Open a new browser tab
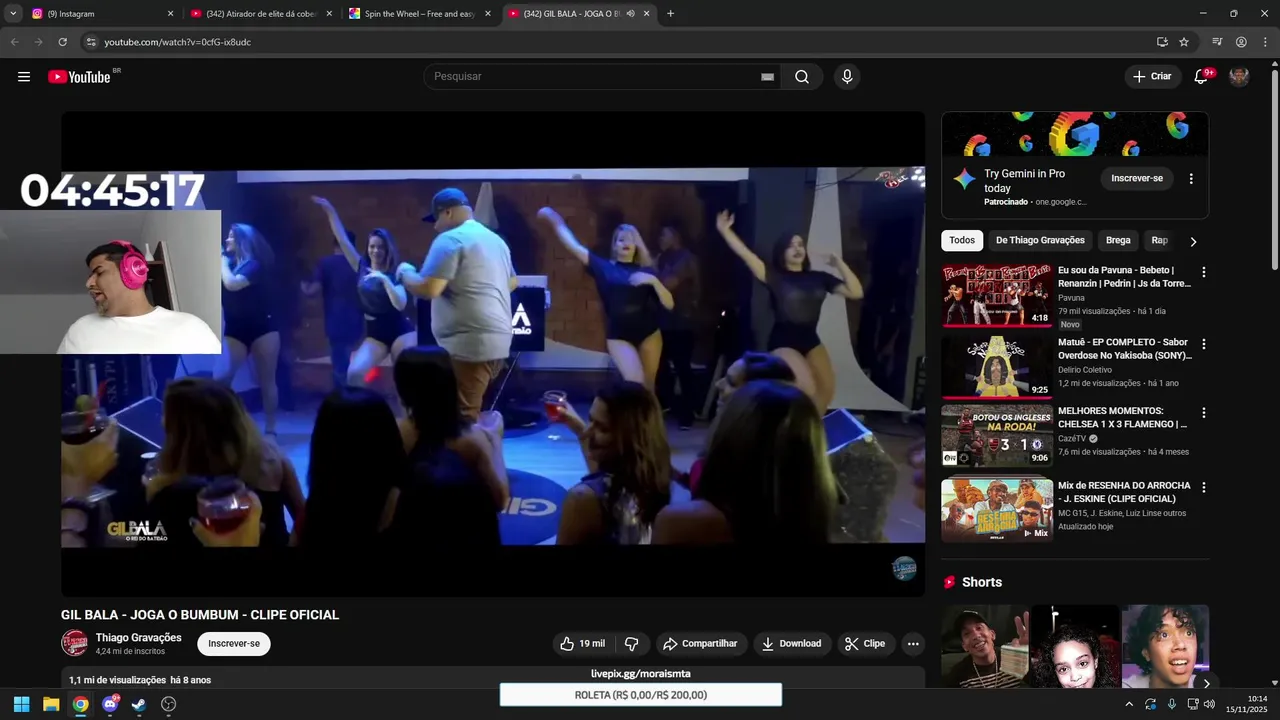The image size is (1280, 720). 670,14
